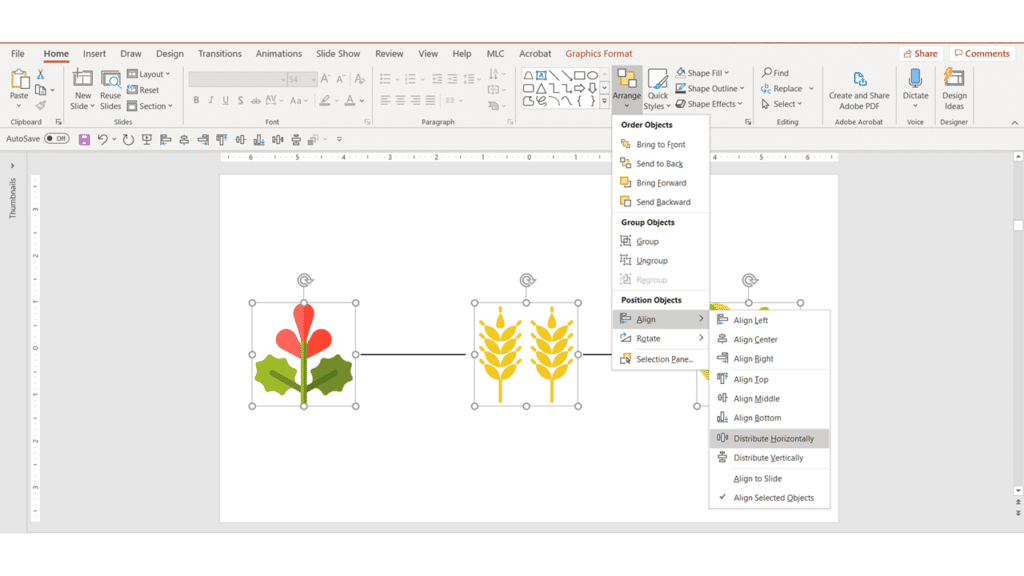The height and width of the screenshot is (576, 1024).
Task: Click the Paste icon in Clipboard
Action: click(x=19, y=81)
